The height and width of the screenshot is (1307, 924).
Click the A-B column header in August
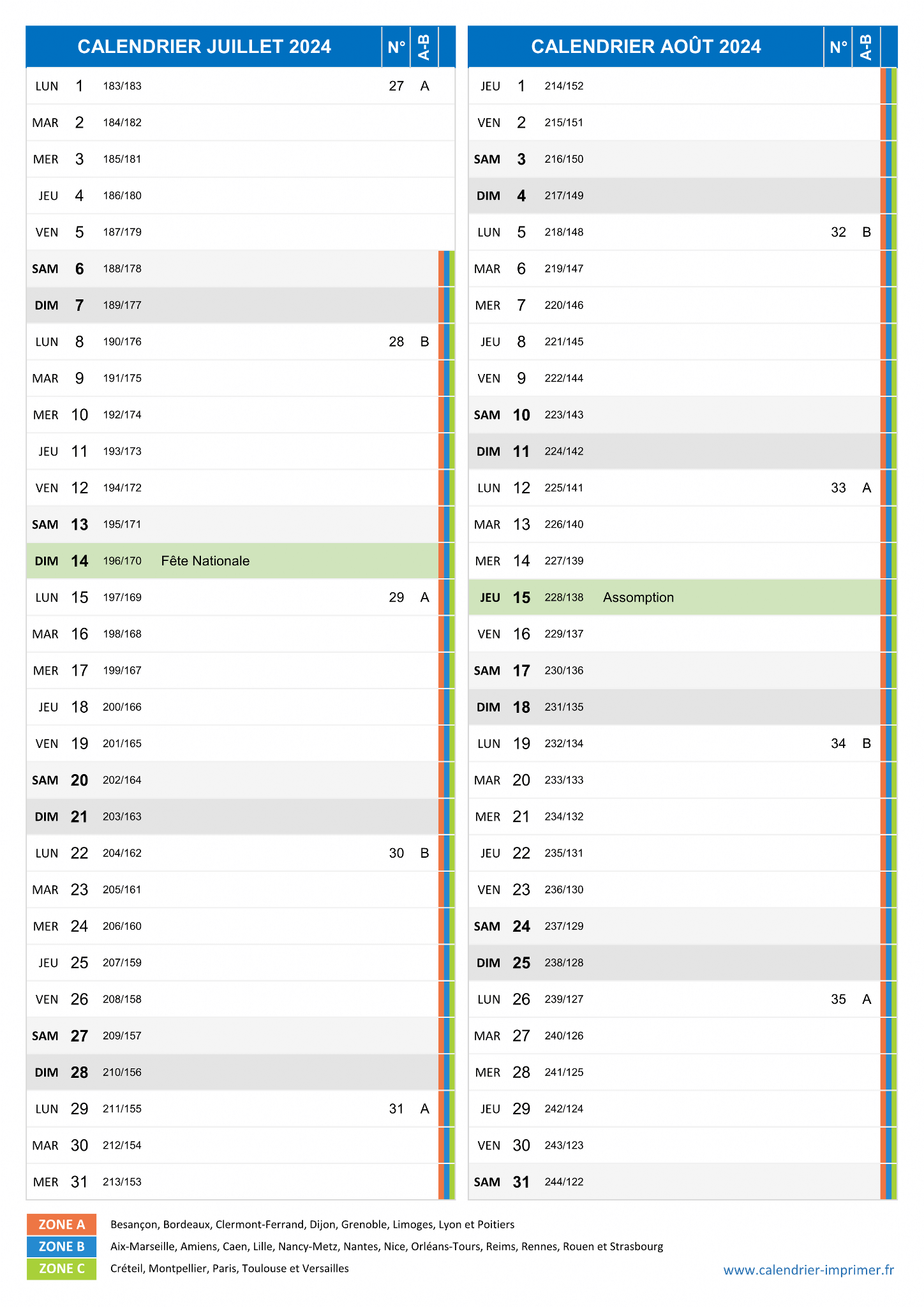pos(866,47)
